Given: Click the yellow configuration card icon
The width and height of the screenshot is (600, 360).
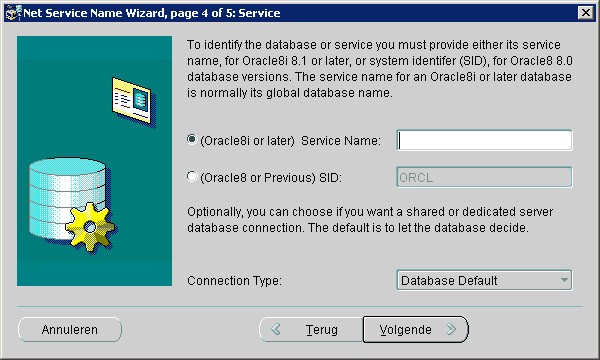Looking at the screenshot, I should (x=132, y=100).
